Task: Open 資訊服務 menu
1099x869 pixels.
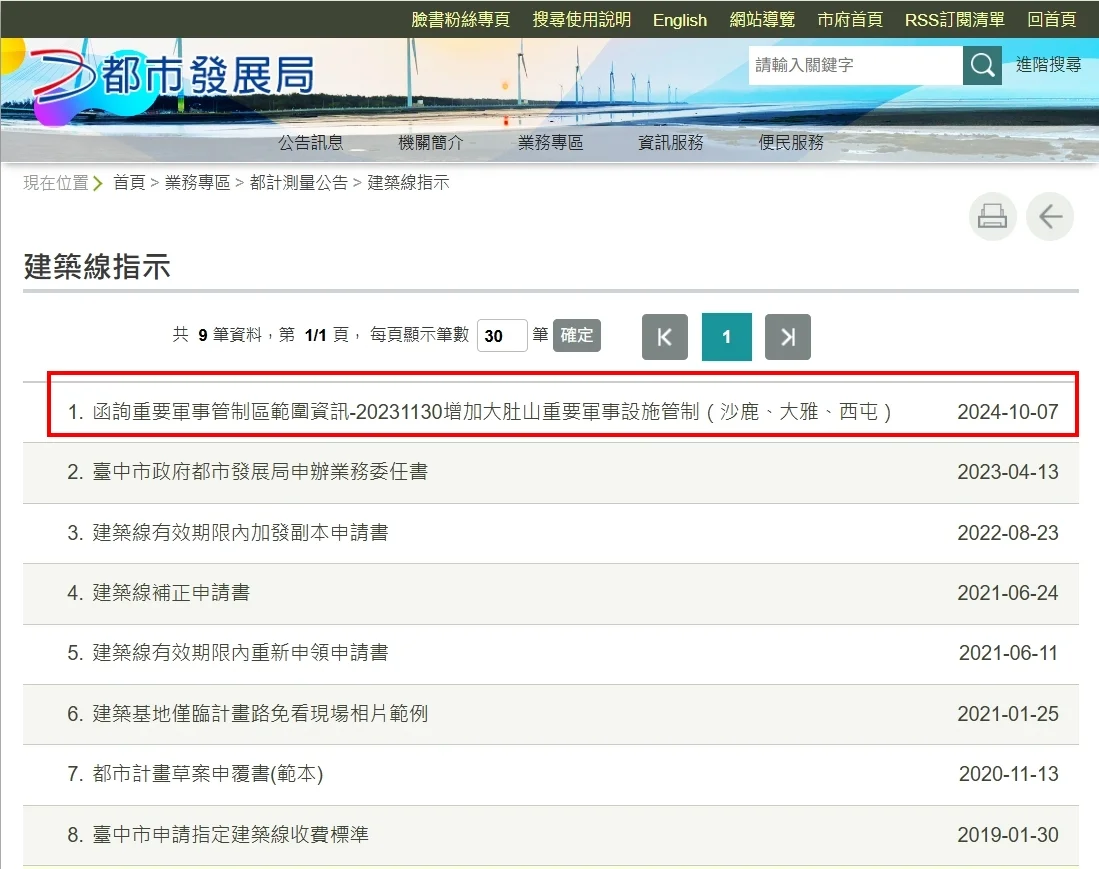Action: pyautogui.click(x=671, y=142)
